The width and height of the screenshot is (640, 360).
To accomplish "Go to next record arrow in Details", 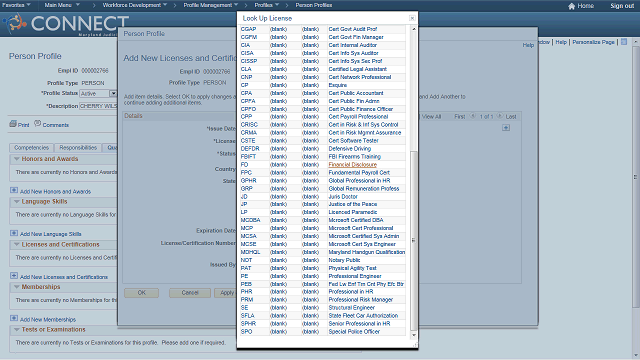I will tap(499, 116).
